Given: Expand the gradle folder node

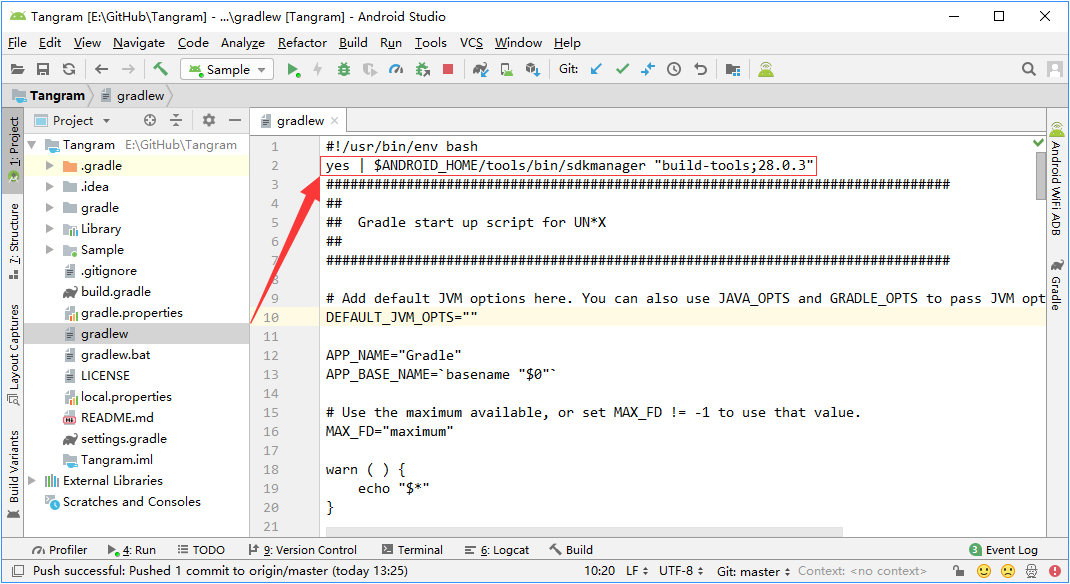Looking at the screenshot, I should click(x=49, y=207).
